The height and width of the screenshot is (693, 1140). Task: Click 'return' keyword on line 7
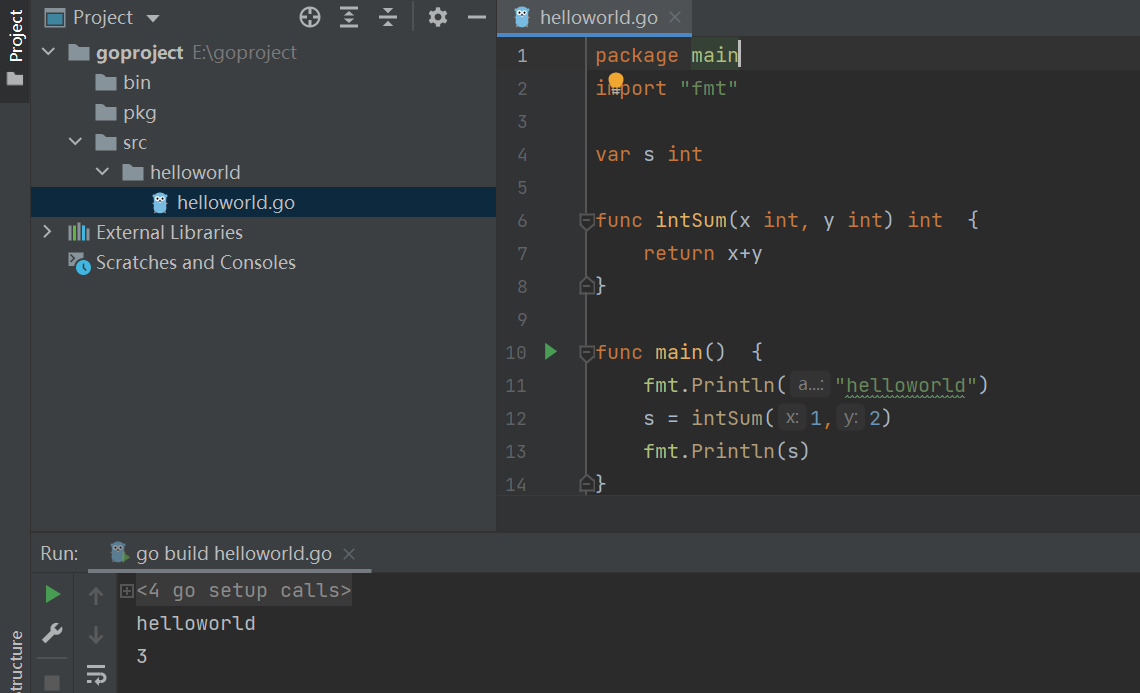click(678, 254)
